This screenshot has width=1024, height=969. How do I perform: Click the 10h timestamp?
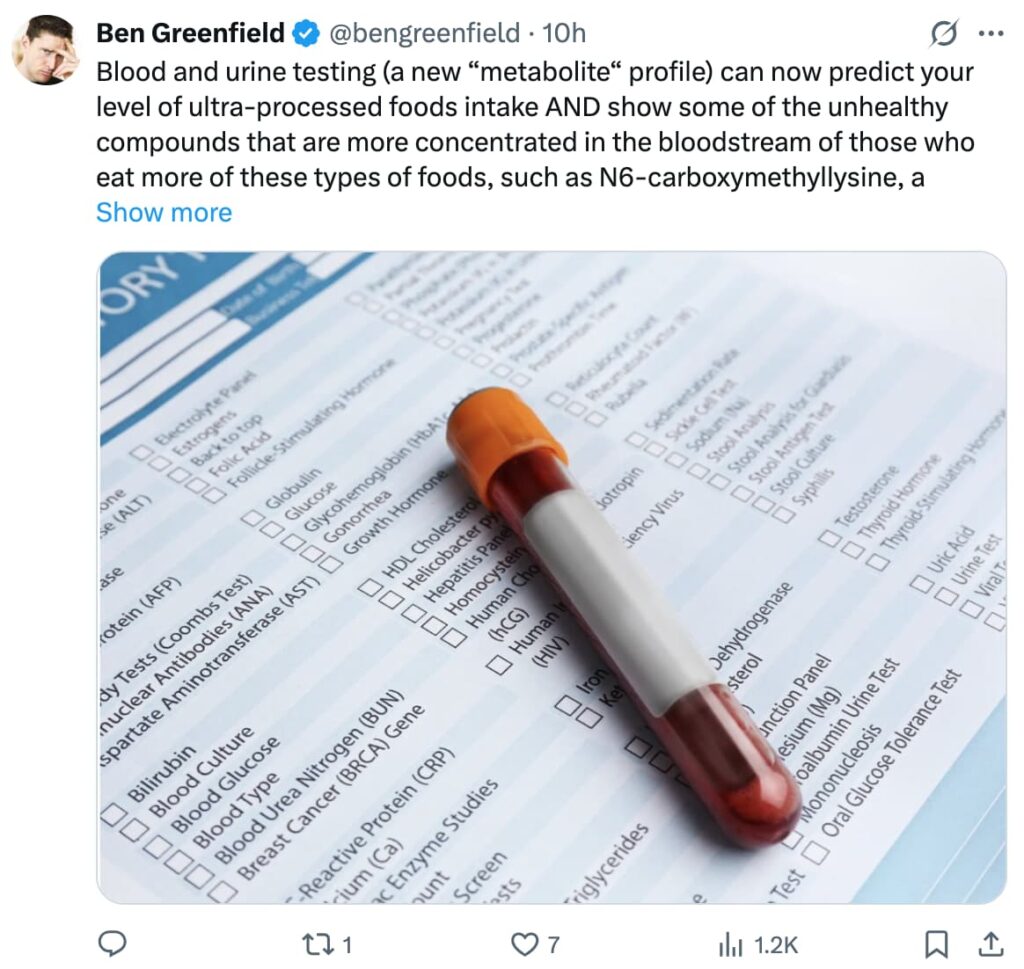tap(563, 34)
